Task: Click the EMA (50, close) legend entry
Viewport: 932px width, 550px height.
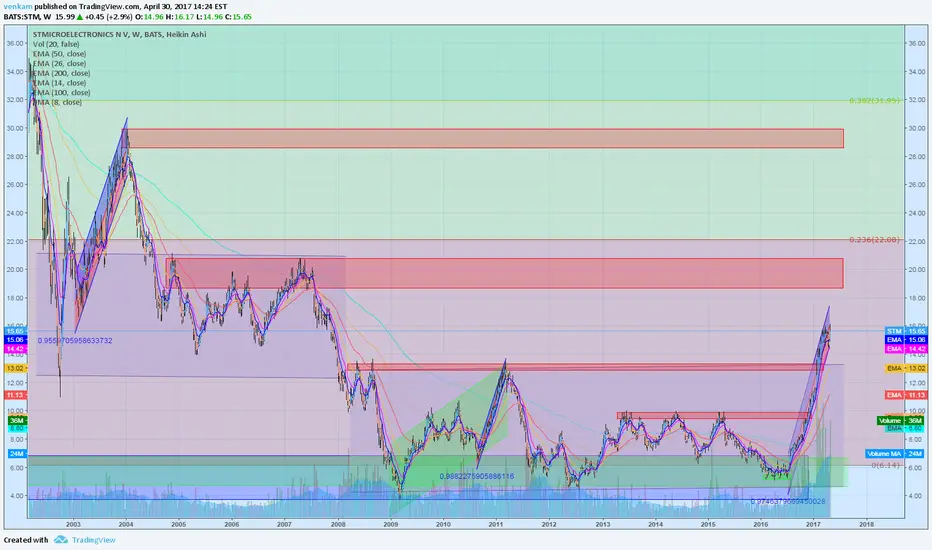Action: coord(59,54)
